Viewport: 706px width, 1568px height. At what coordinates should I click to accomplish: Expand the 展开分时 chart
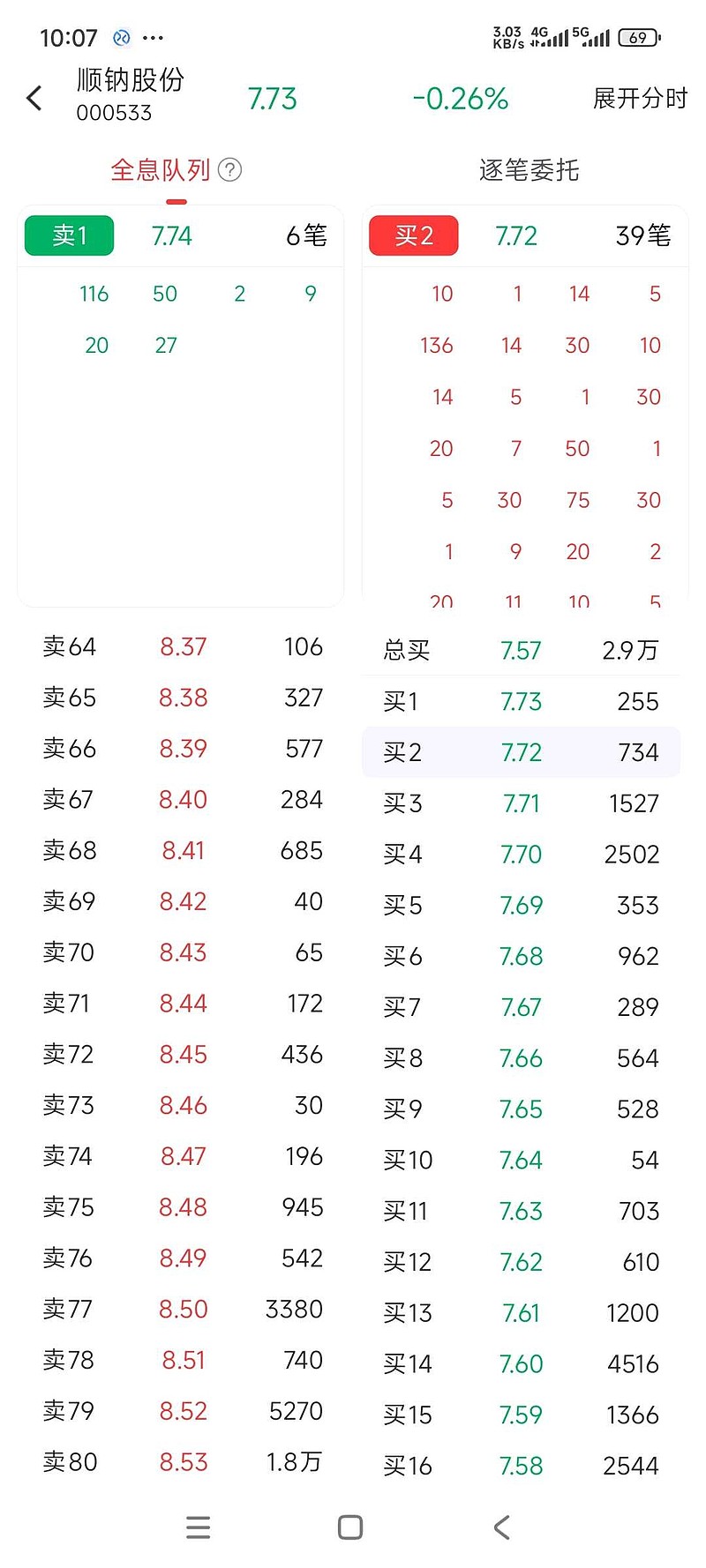[640, 98]
